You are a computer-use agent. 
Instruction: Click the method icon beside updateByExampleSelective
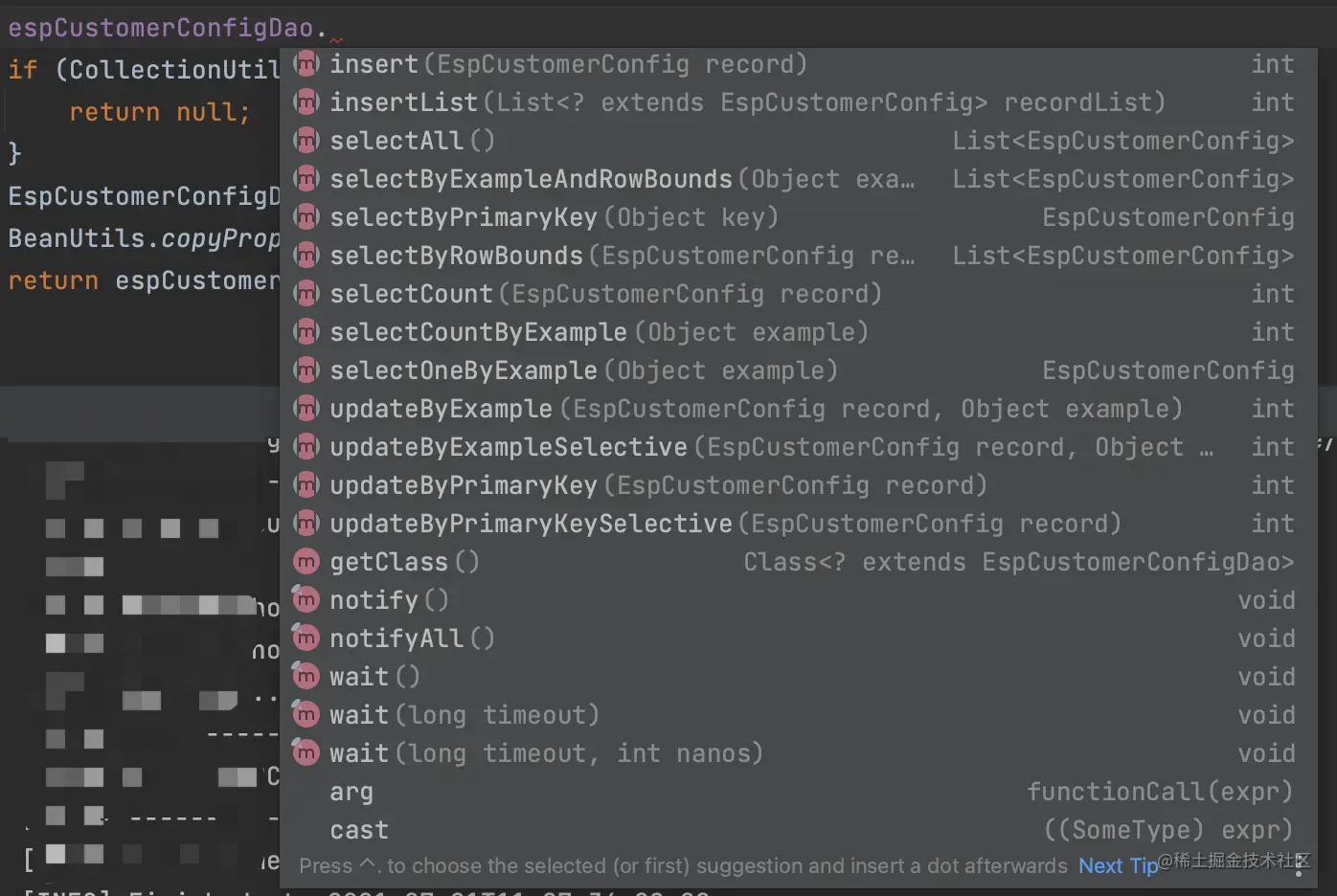306,447
